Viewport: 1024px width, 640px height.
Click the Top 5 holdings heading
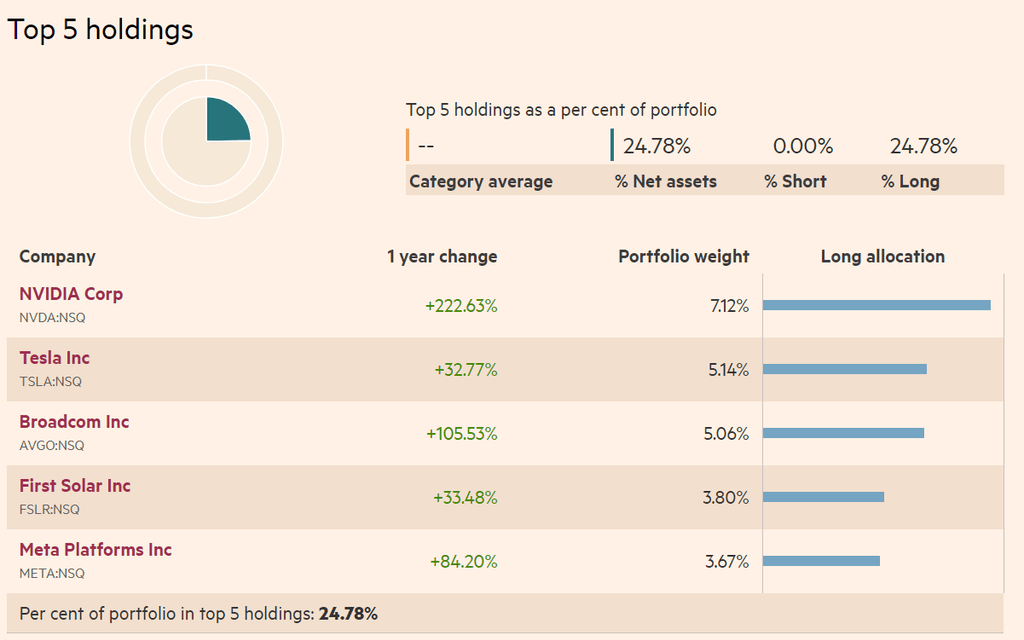[100, 30]
